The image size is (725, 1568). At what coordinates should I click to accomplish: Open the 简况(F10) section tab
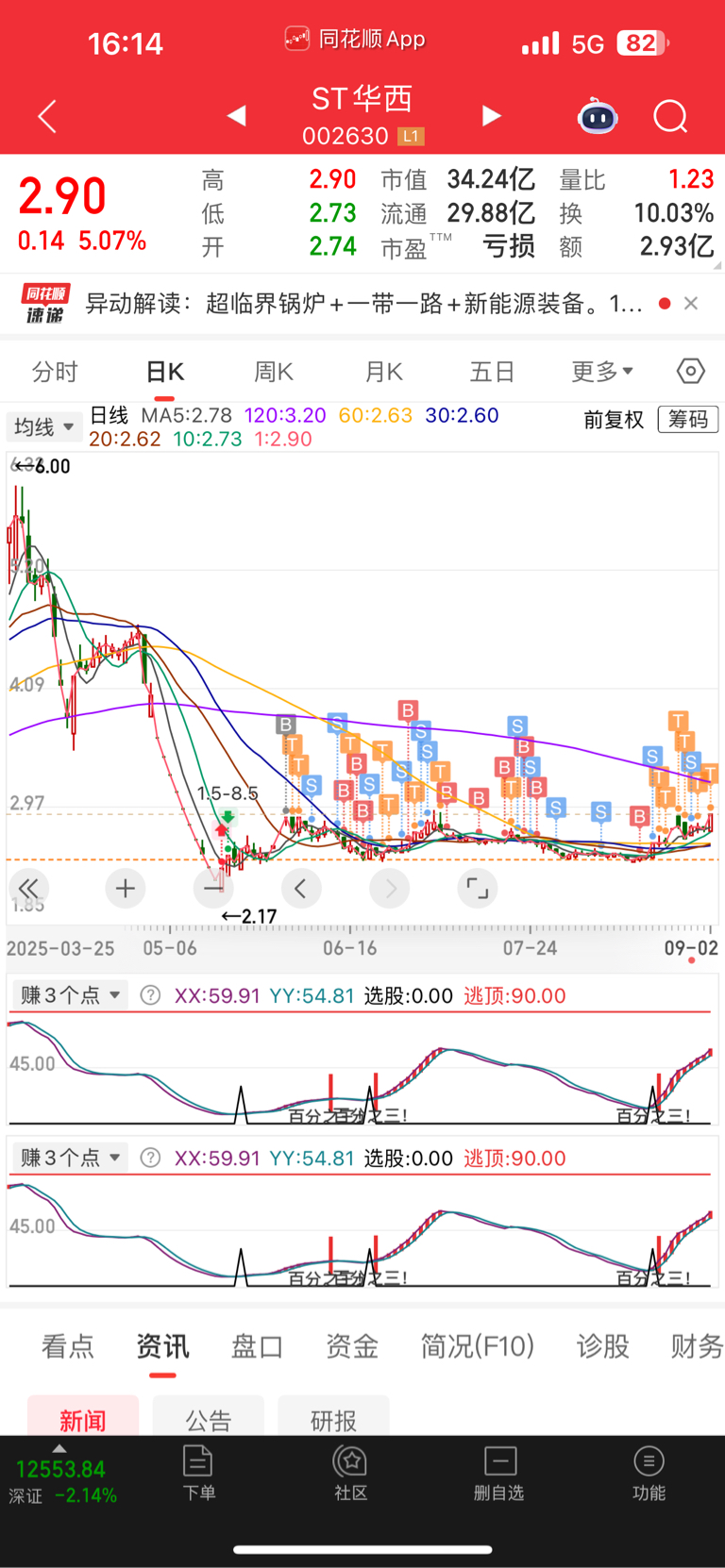click(478, 1346)
